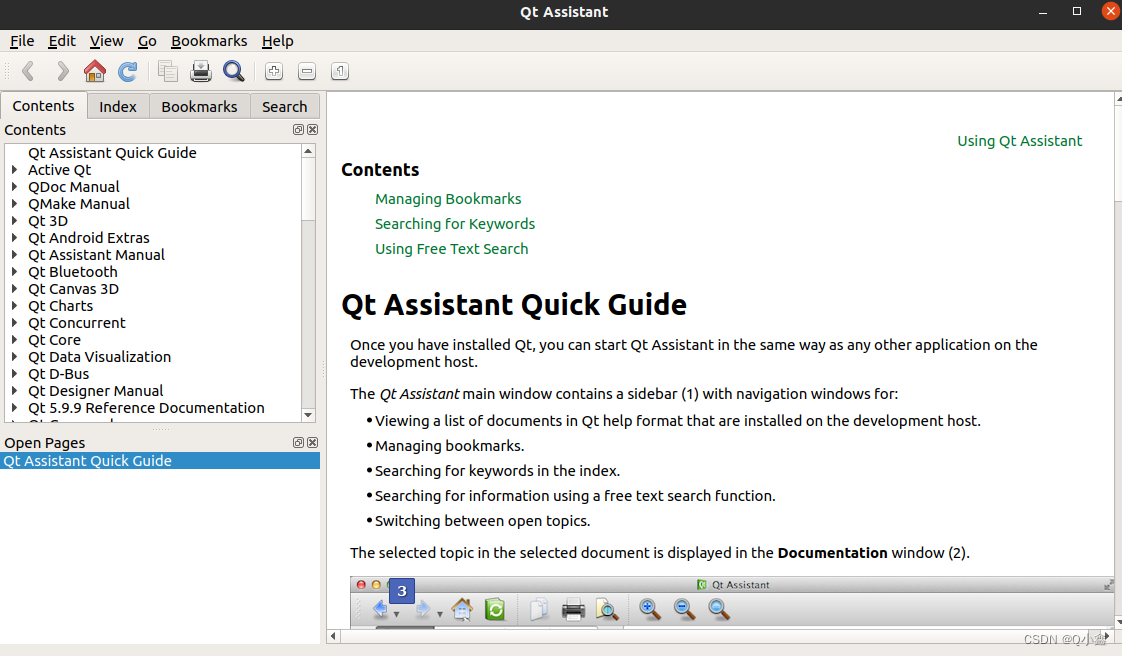Screen dimensions: 1122x656
Task: Float the Open Pages dock panel
Action: coord(298,443)
